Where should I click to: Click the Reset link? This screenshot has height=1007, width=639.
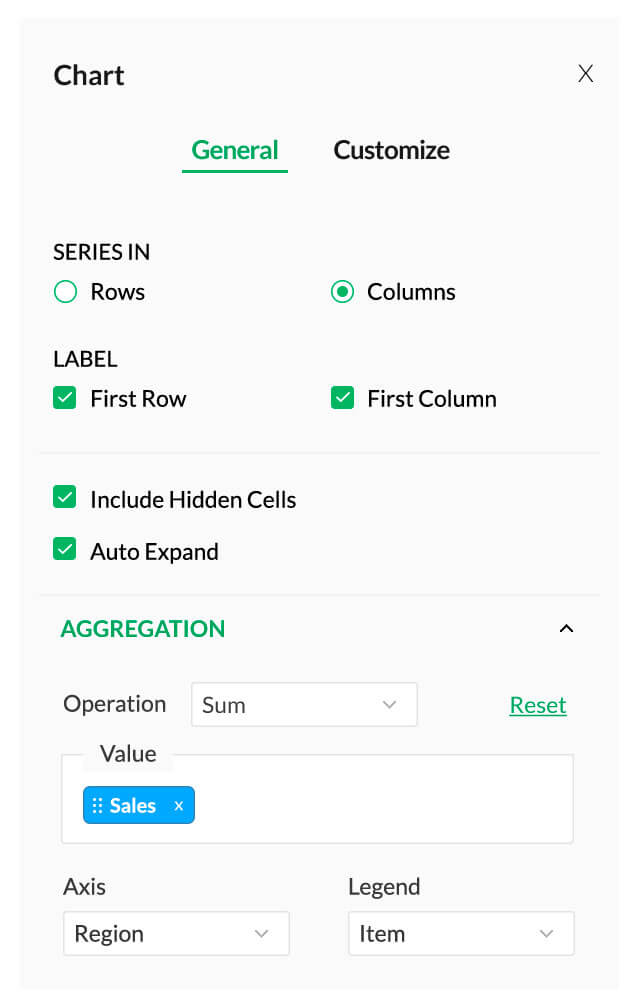coord(538,705)
